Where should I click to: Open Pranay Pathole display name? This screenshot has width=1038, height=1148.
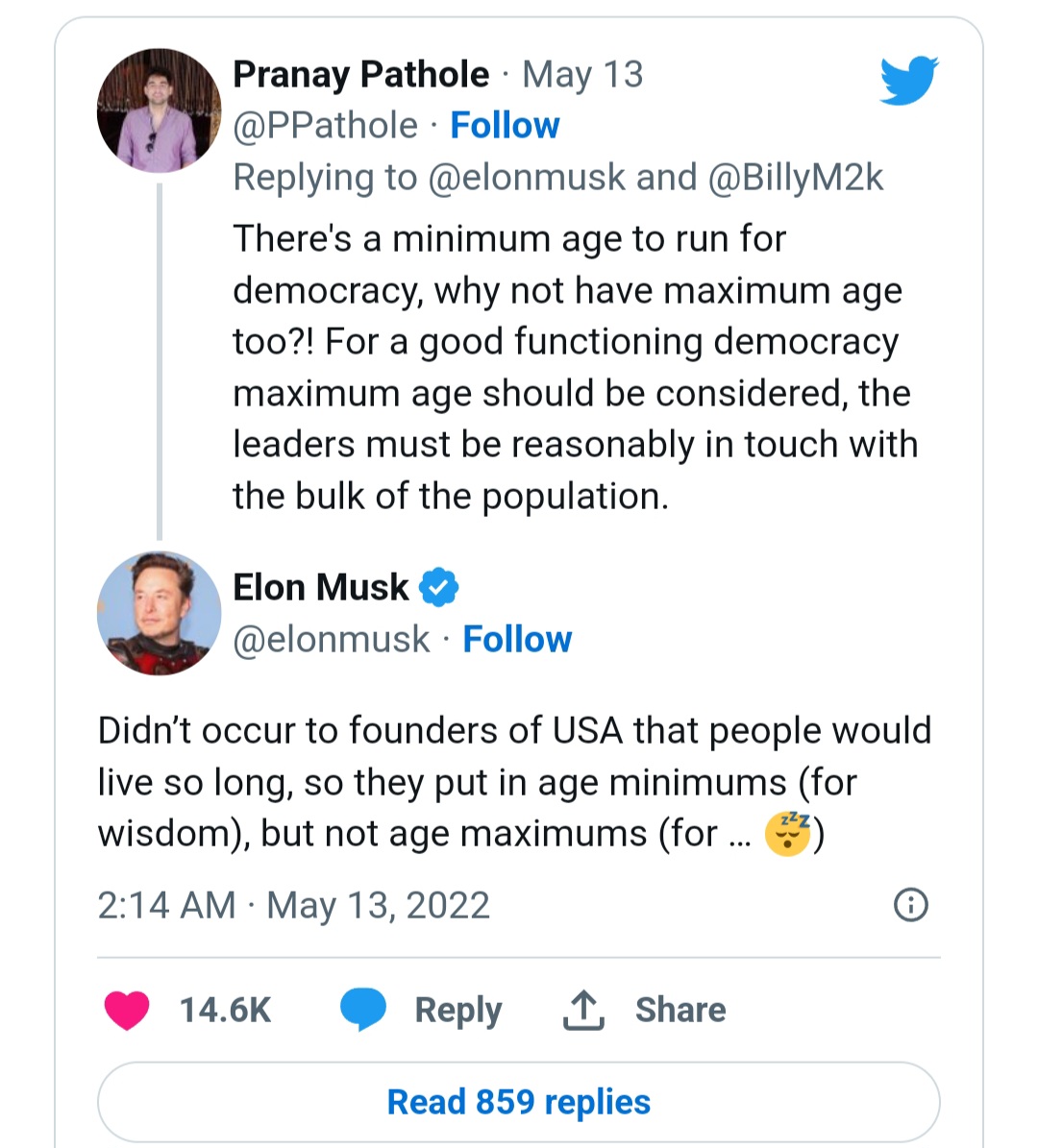click(x=360, y=74)
